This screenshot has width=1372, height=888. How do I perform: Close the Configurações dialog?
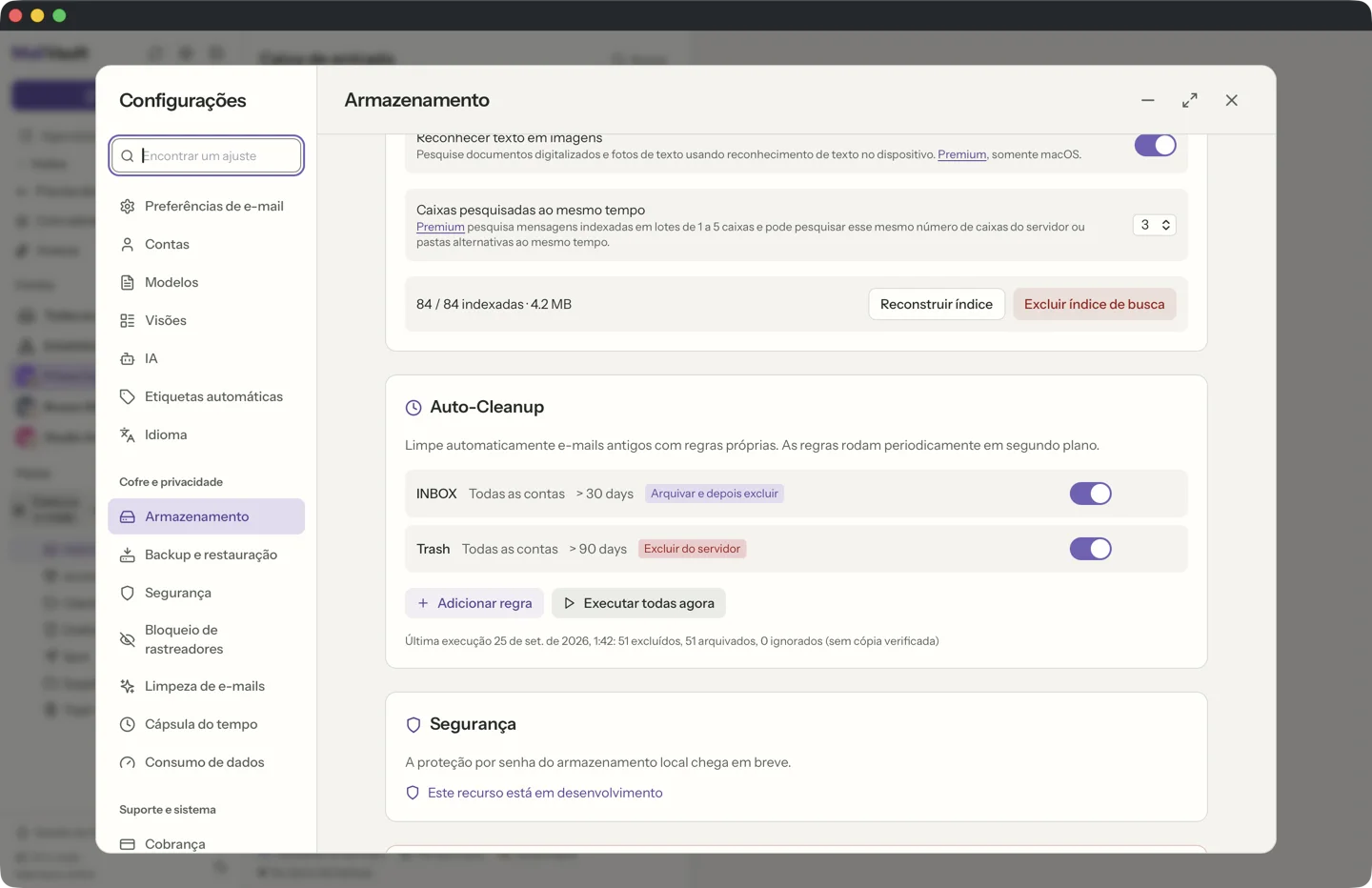click(1232, 100)
